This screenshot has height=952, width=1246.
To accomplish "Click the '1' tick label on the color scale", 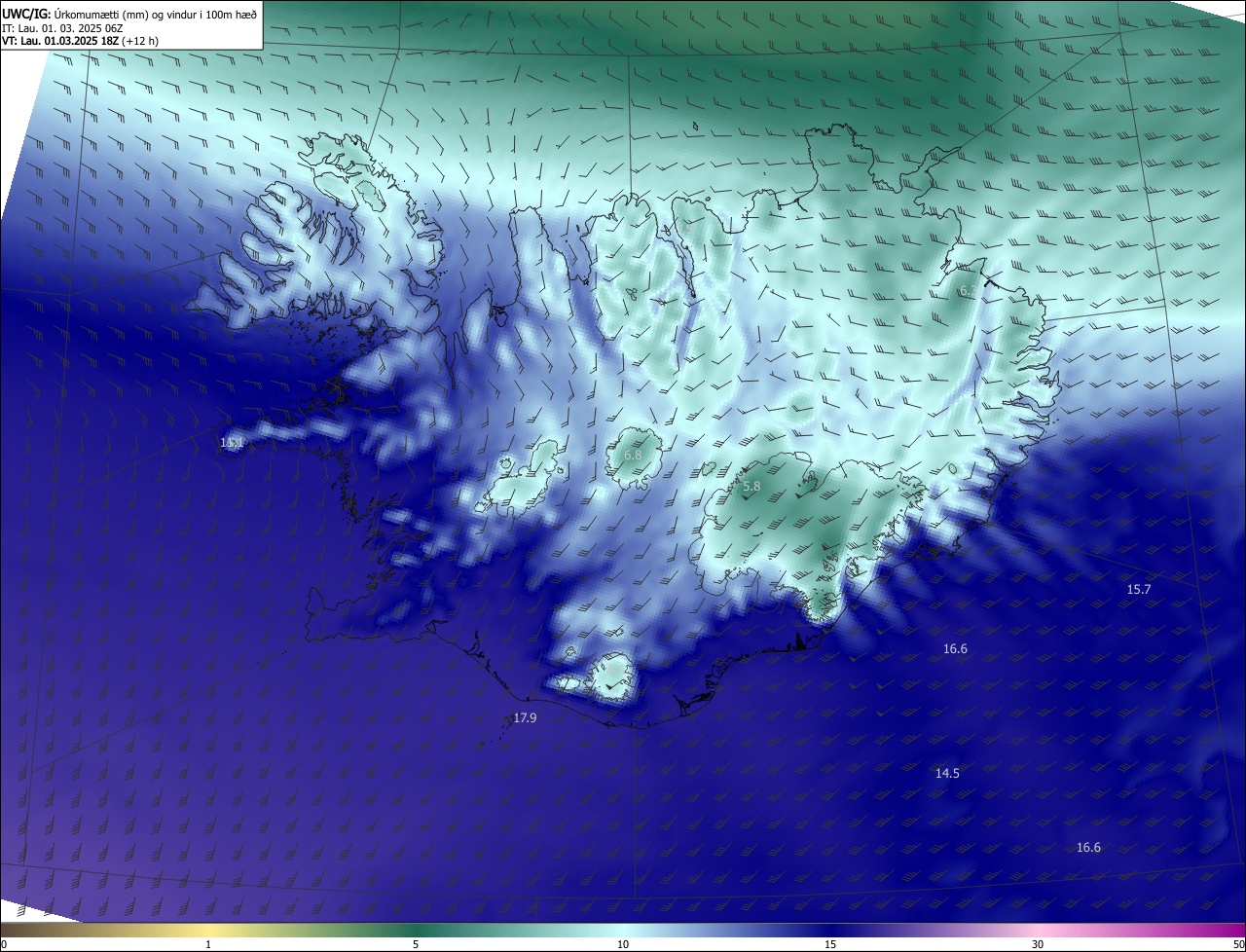I will pyautogui.click(x=208, y=944).
